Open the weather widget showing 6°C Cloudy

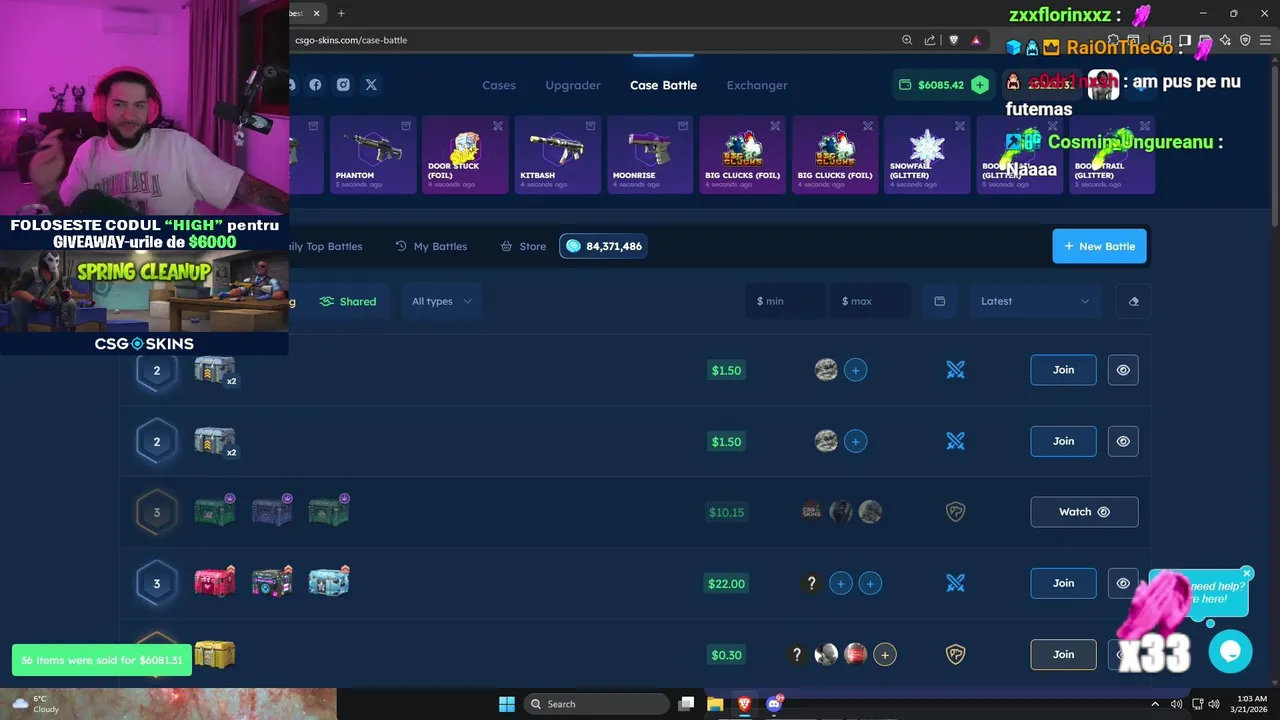tap(36, 704)
